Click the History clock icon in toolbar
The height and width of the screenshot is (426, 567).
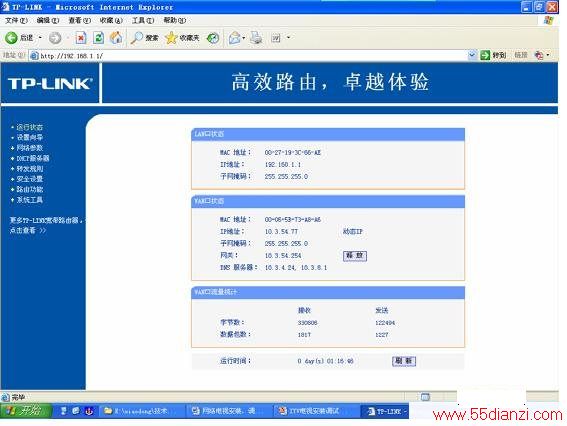(213, 38)
